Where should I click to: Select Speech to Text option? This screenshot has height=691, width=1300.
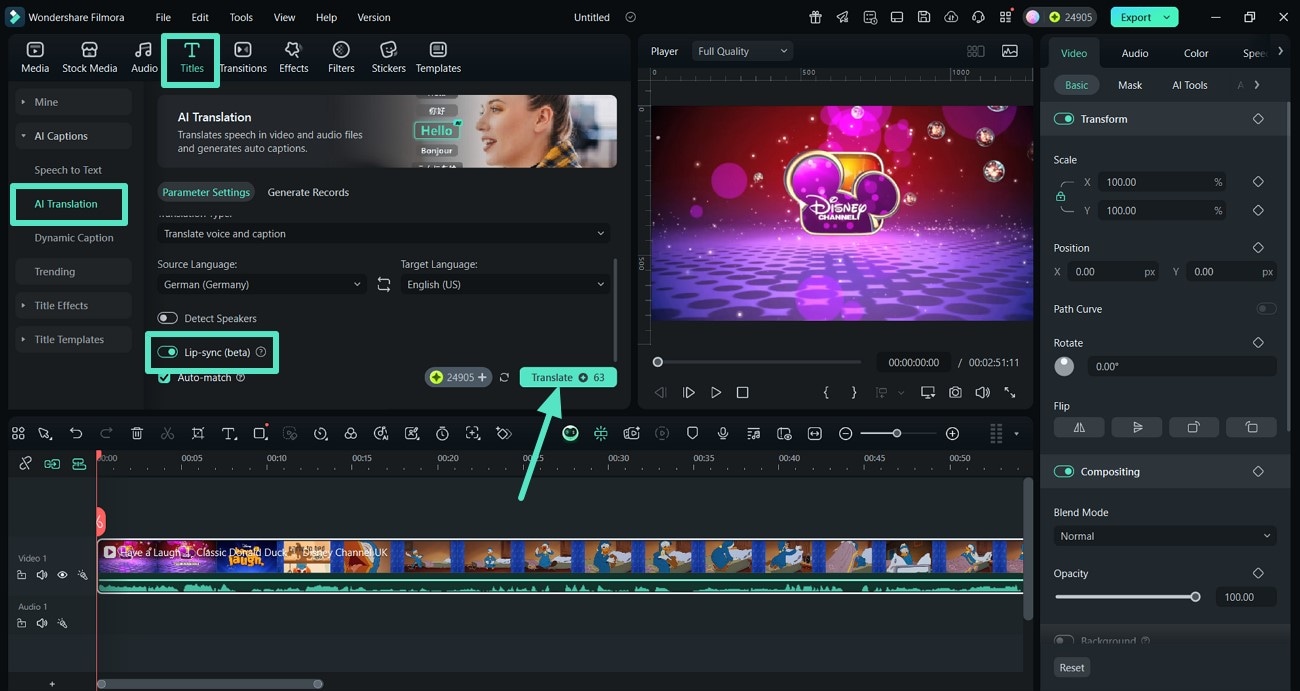pos(68,170)
